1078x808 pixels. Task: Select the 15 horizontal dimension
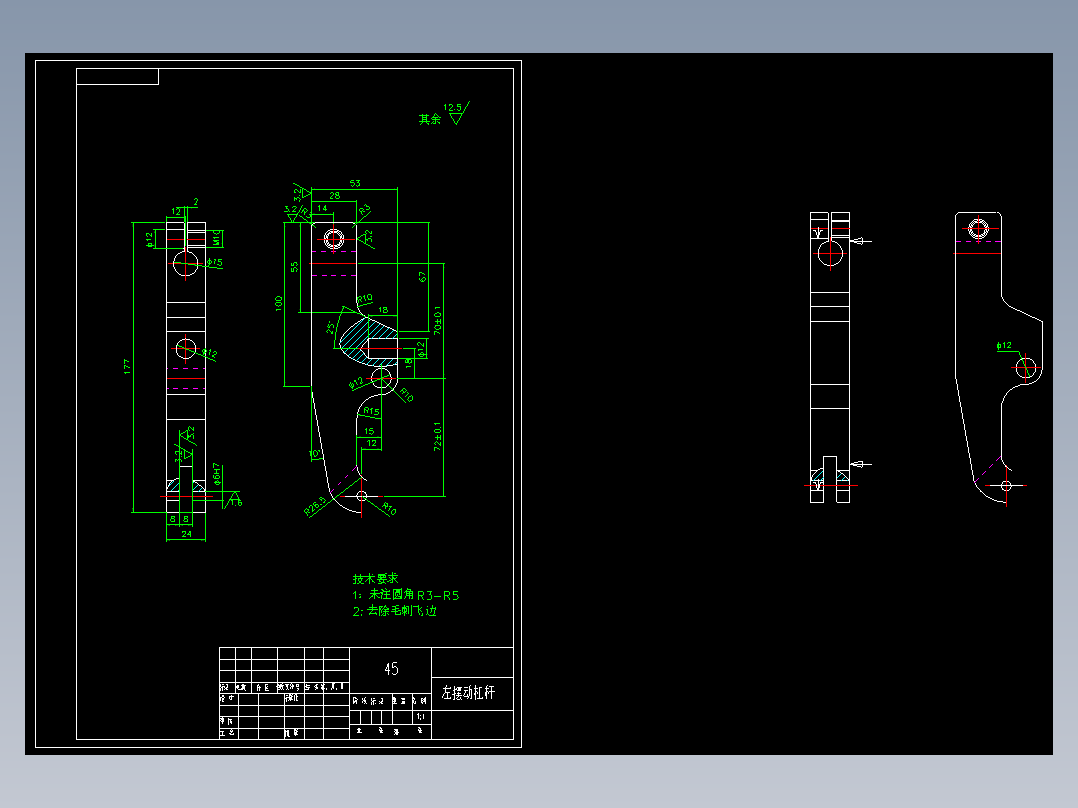point(369,431)
